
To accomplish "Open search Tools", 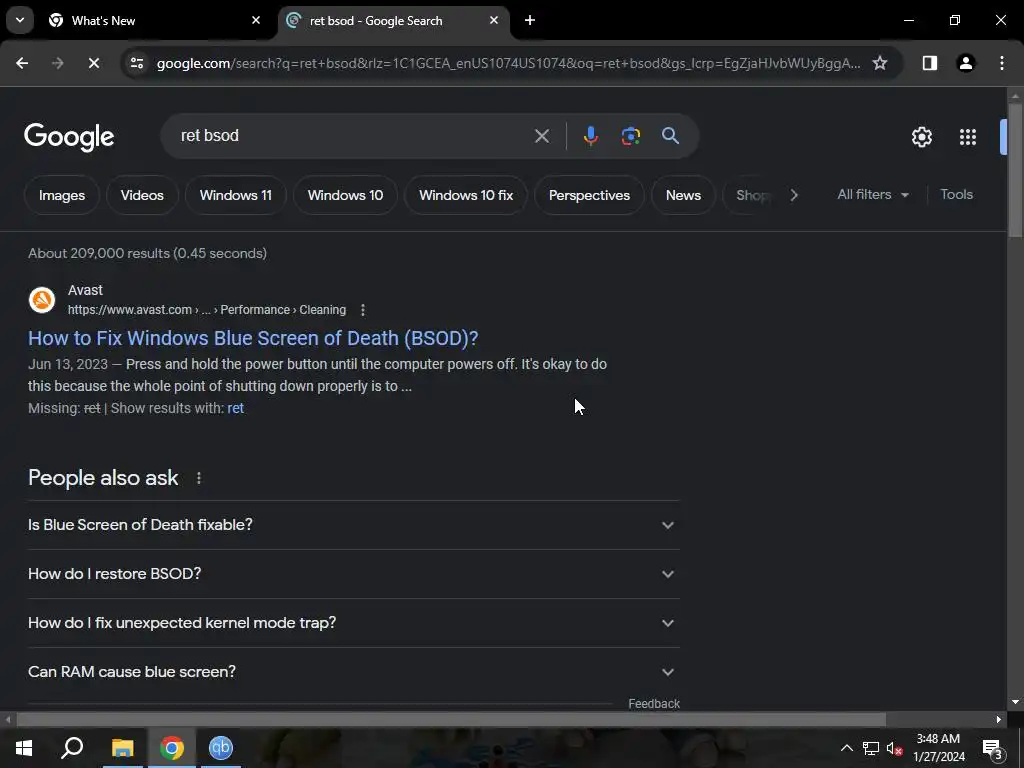I will [x=956, y=195].
